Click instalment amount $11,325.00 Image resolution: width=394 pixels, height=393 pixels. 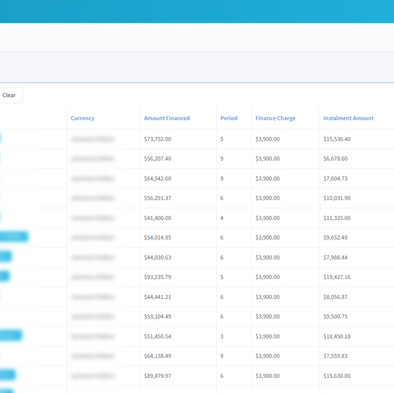337,218
